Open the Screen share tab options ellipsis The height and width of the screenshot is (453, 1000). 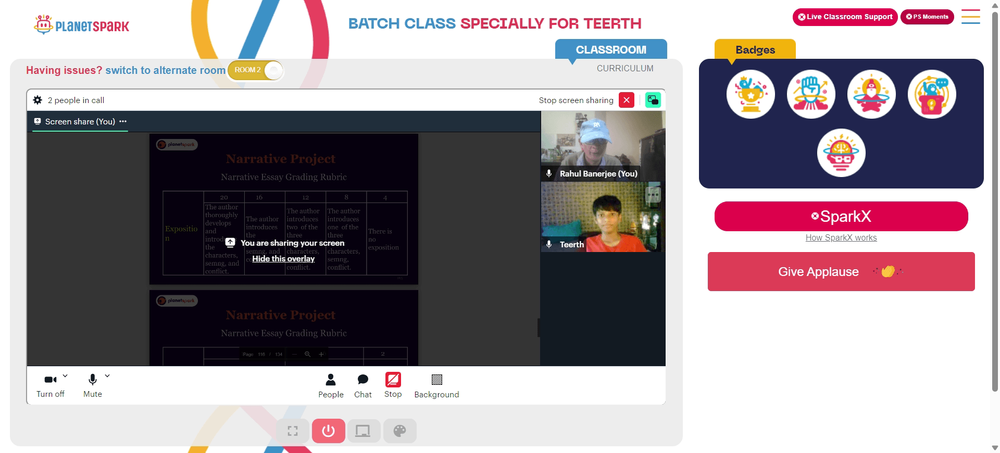[x=122, y=121]
